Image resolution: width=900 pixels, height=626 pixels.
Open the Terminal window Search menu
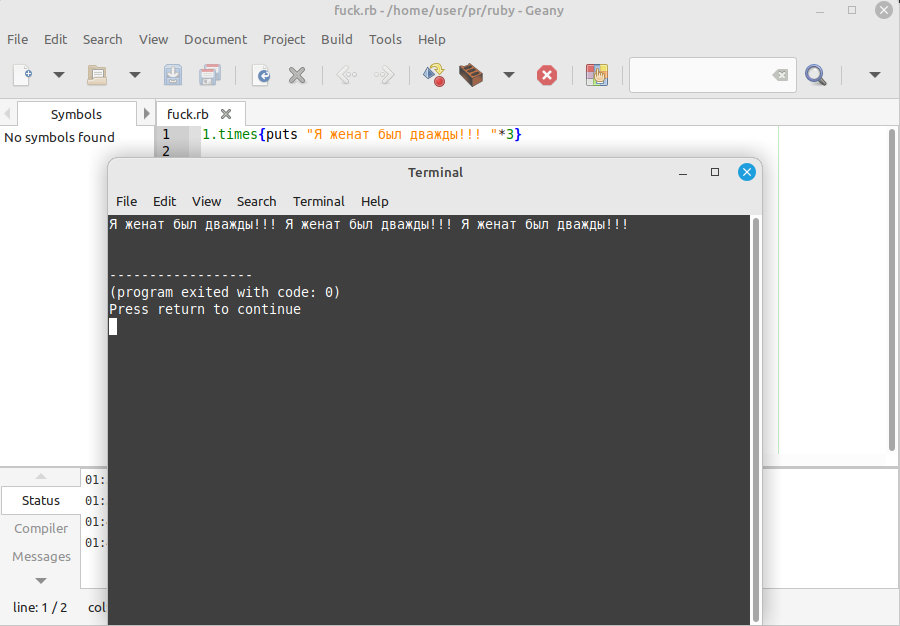click(x=257, y=201)
